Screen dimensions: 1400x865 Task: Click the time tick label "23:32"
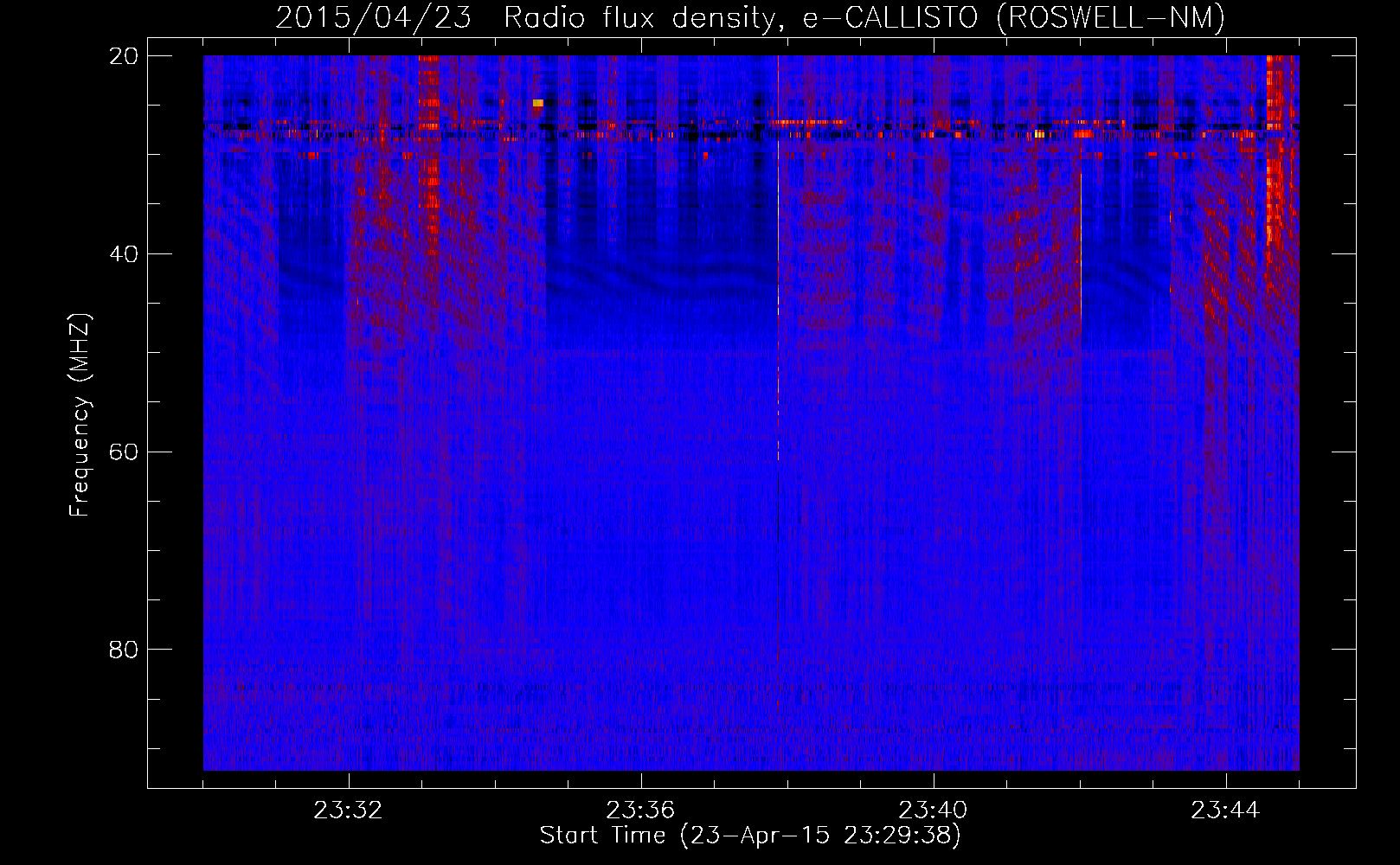(349, 810)
